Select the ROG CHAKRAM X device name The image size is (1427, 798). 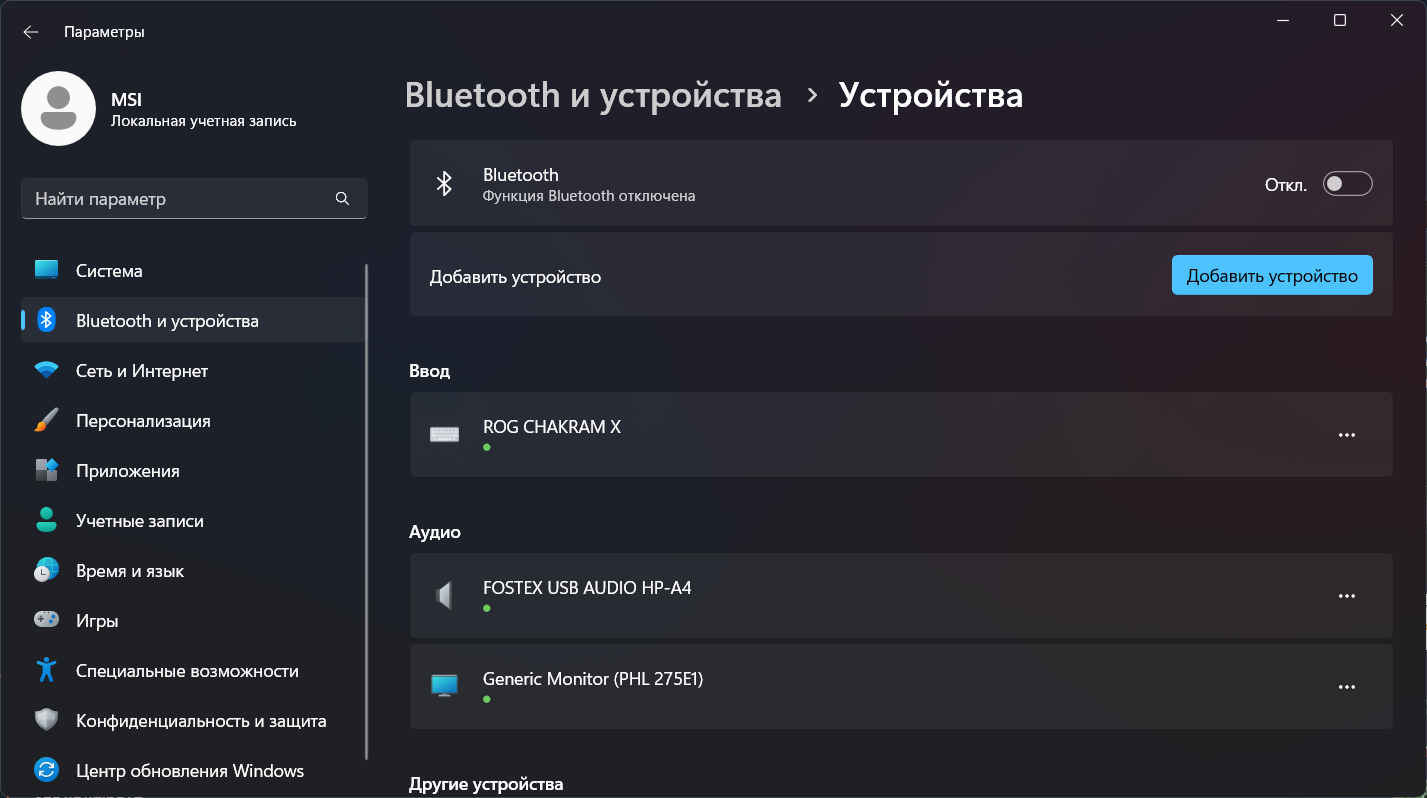pos(552,427)
